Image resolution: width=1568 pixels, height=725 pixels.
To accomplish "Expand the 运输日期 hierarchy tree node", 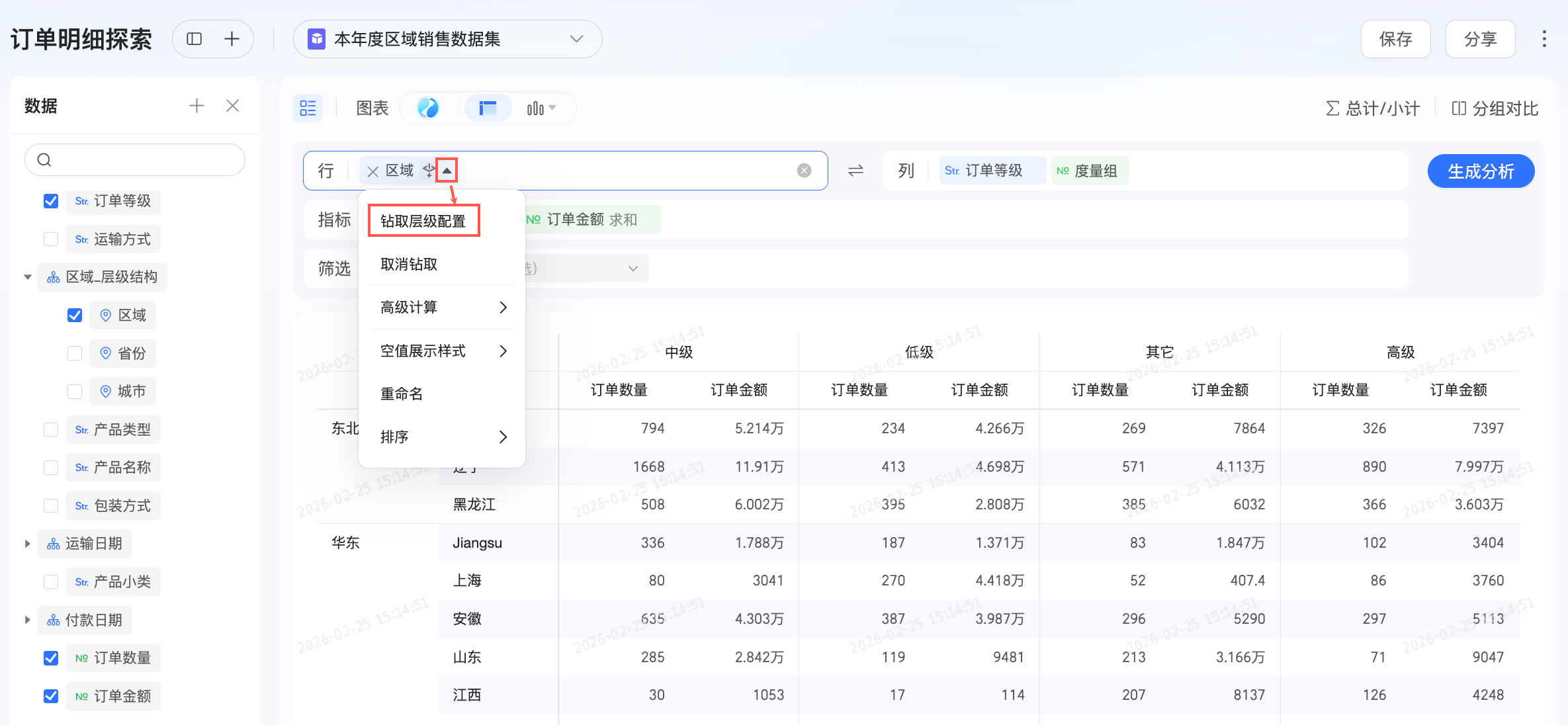I will (x=27, y=544).
